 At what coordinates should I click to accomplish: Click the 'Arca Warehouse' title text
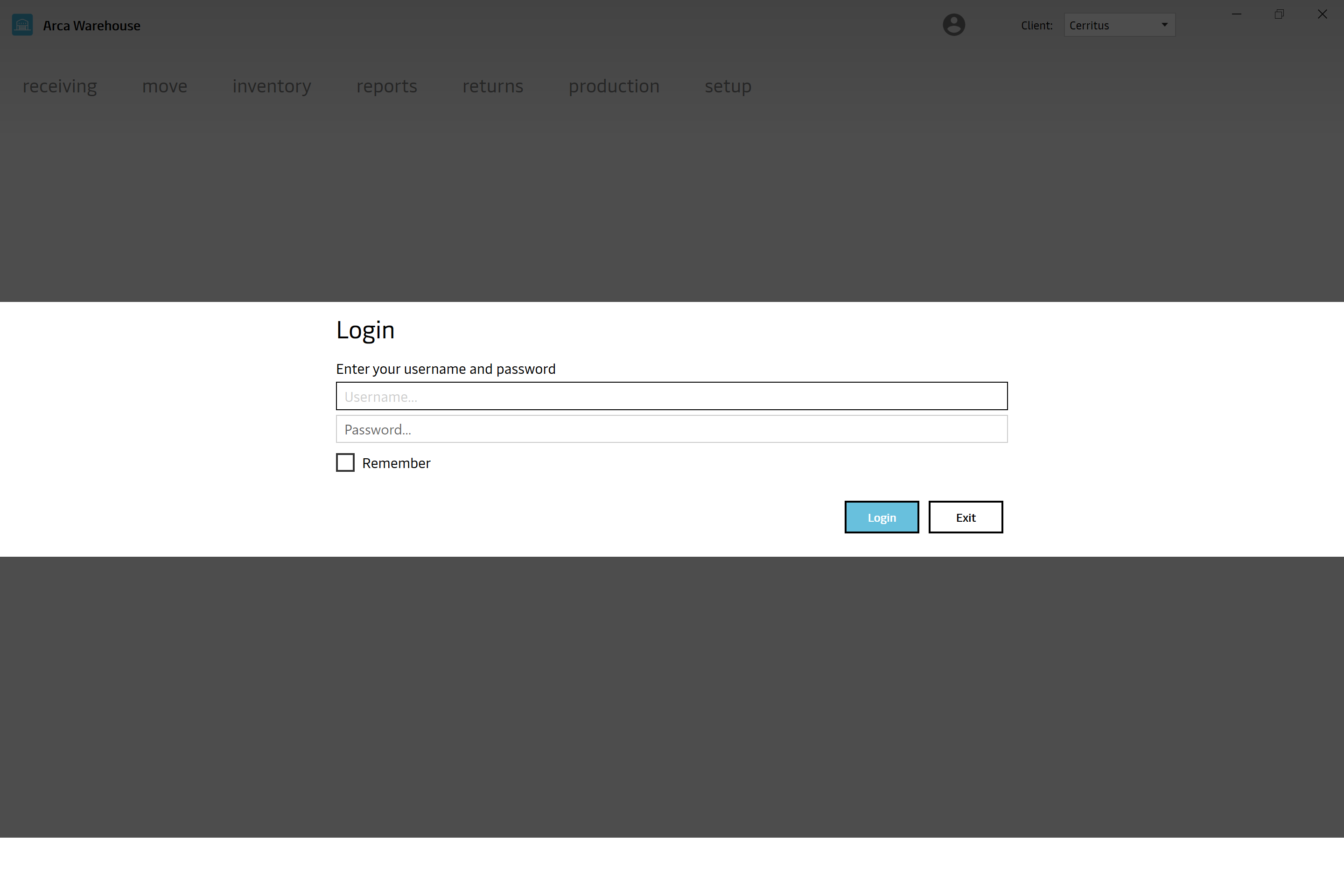click(x=91, y=26)
